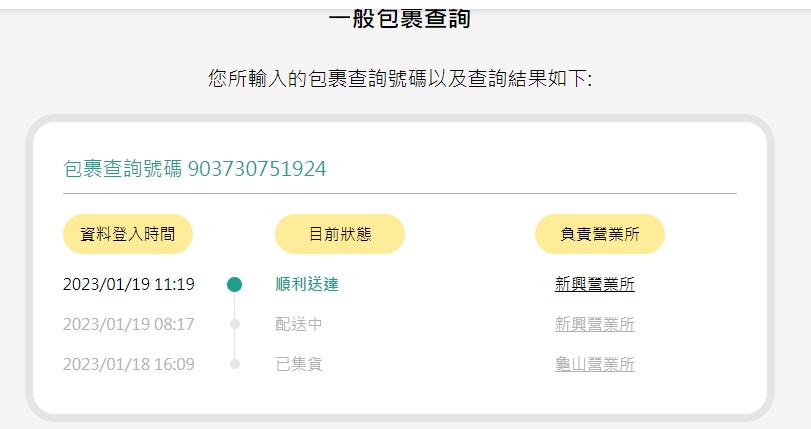Click the gray 配送中 timeline dot

coord(235,324)
